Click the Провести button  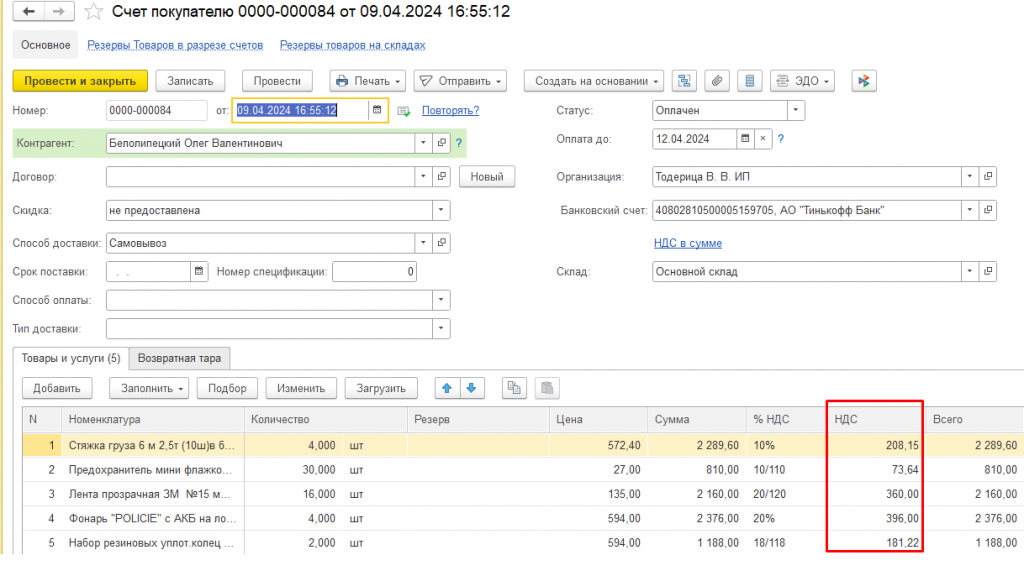click(277, 81)
